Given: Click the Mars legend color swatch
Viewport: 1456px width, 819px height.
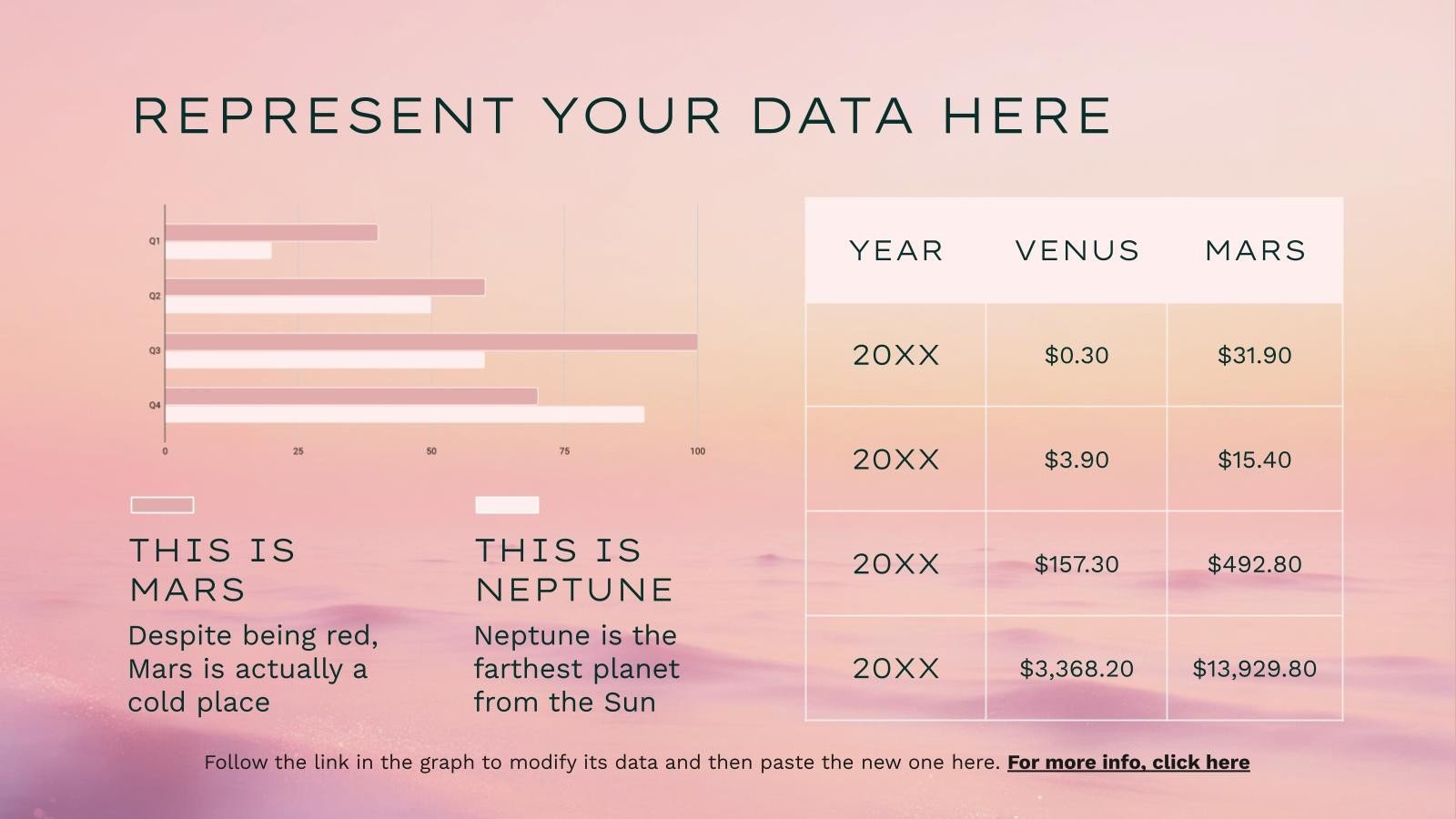Looking at the screenshot, I should 162,505.
